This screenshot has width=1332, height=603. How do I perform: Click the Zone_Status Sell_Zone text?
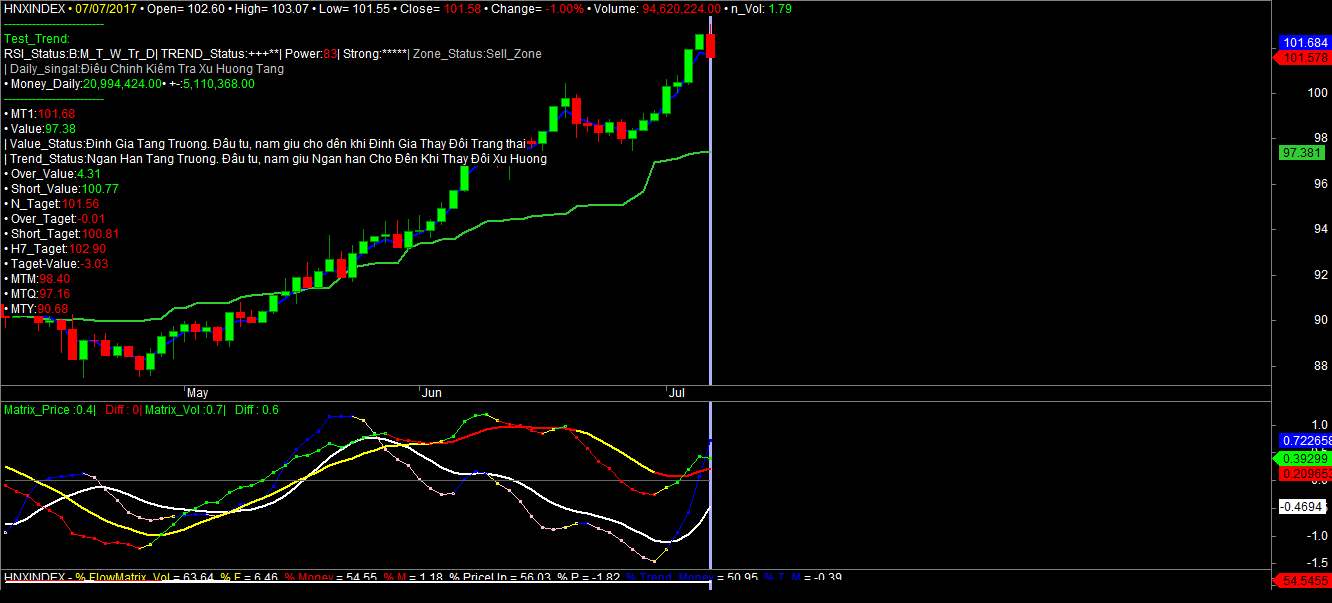(x=476, y=54)
